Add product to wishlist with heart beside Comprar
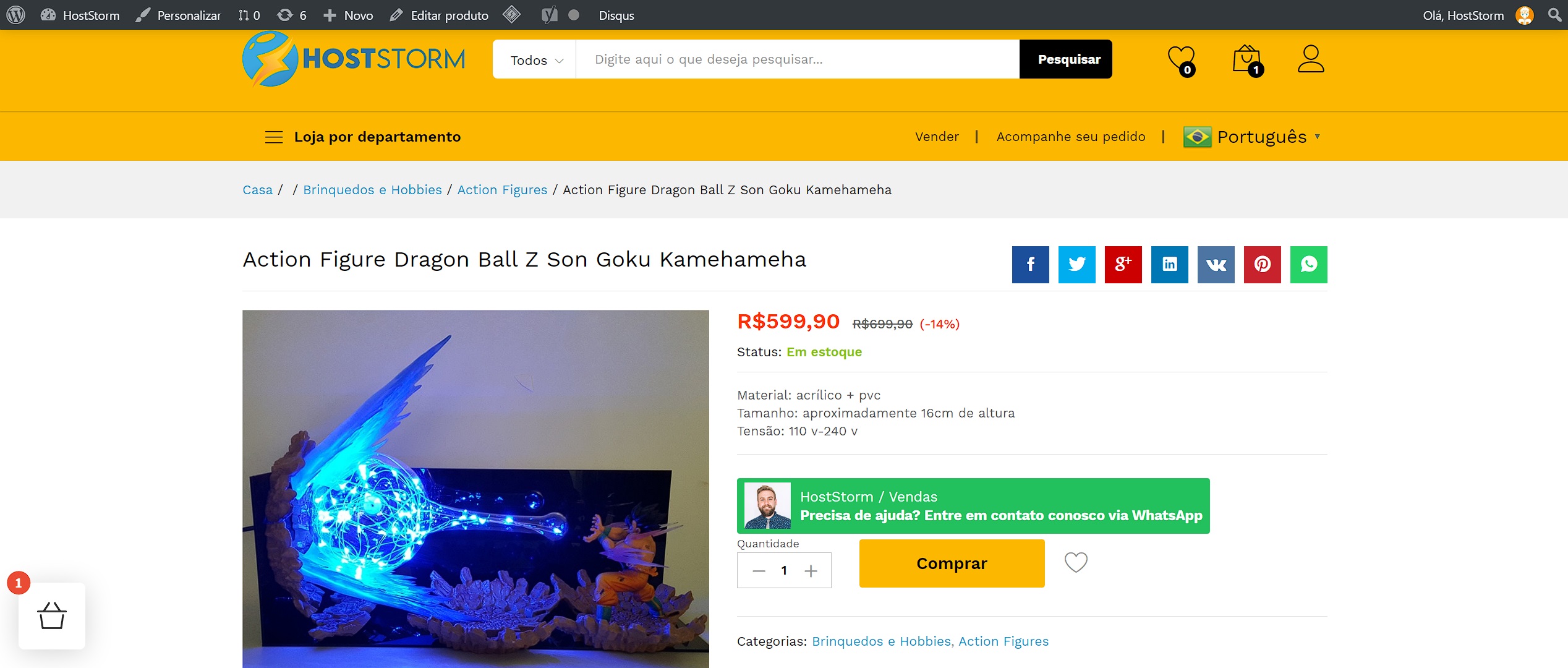 point(1076,562)
